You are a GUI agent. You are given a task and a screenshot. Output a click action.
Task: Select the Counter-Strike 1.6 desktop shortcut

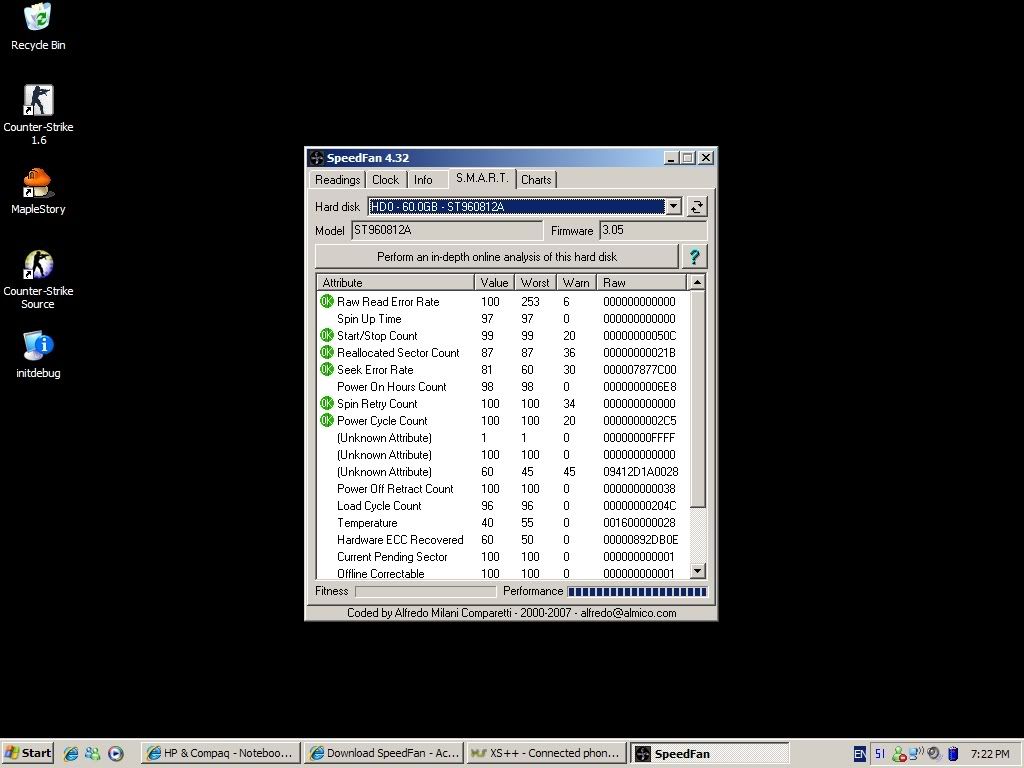(38, 114)
